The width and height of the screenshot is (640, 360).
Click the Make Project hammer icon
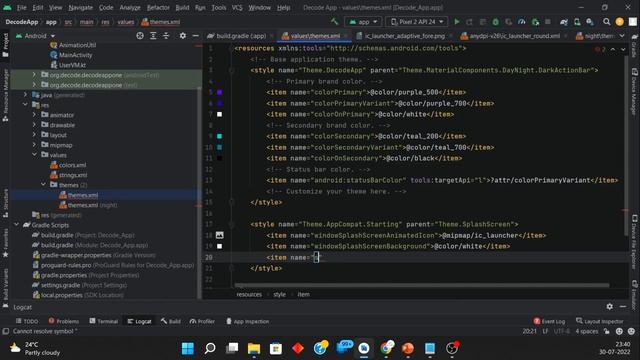[x=335, y=22]
